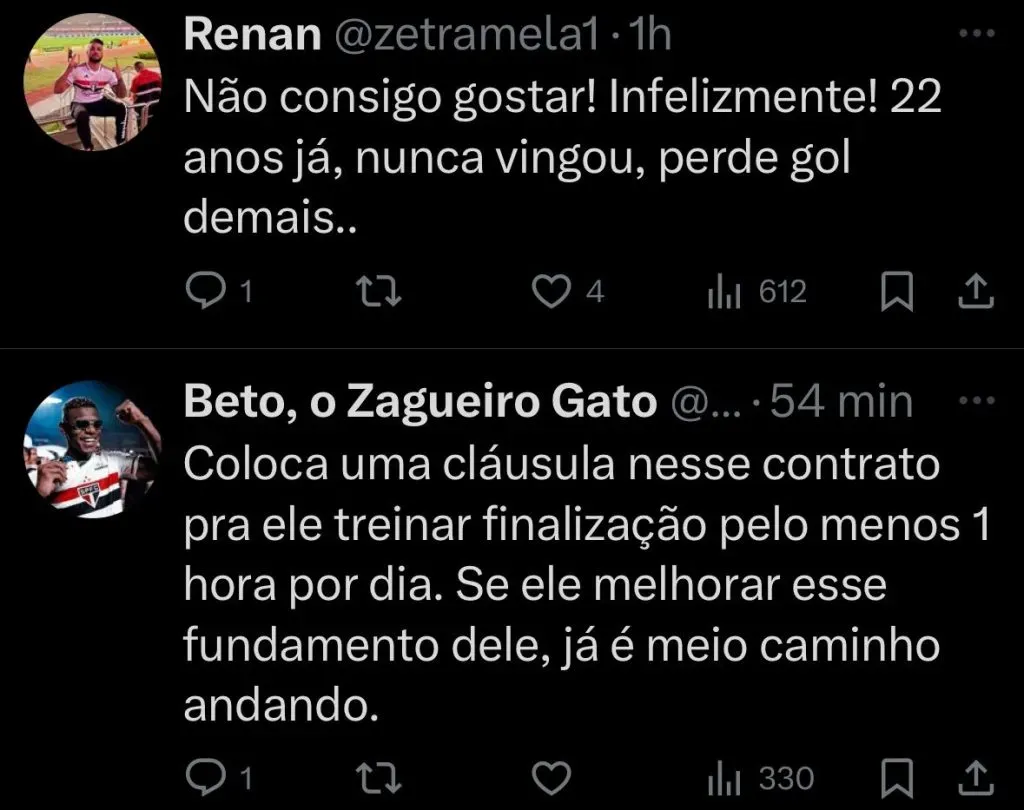The height and width of the screenshot is (810, 1024).
Task: Click Renan's display name
Action: pos(252,37)
